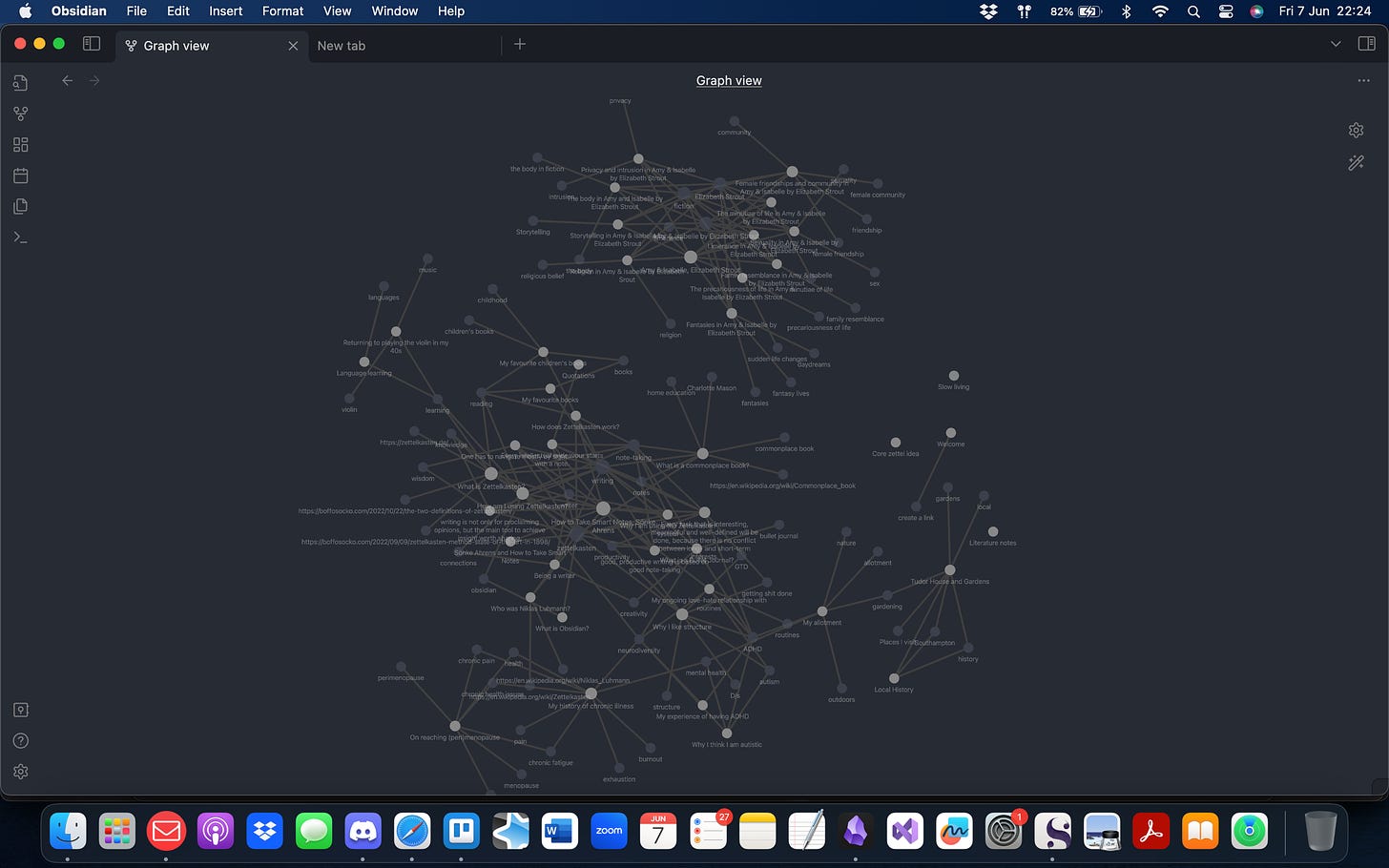Image resolution: width=1389 pixels, height=868 pixels.
Task: Open Finder from the Dock
Action: tap(68, 831)
